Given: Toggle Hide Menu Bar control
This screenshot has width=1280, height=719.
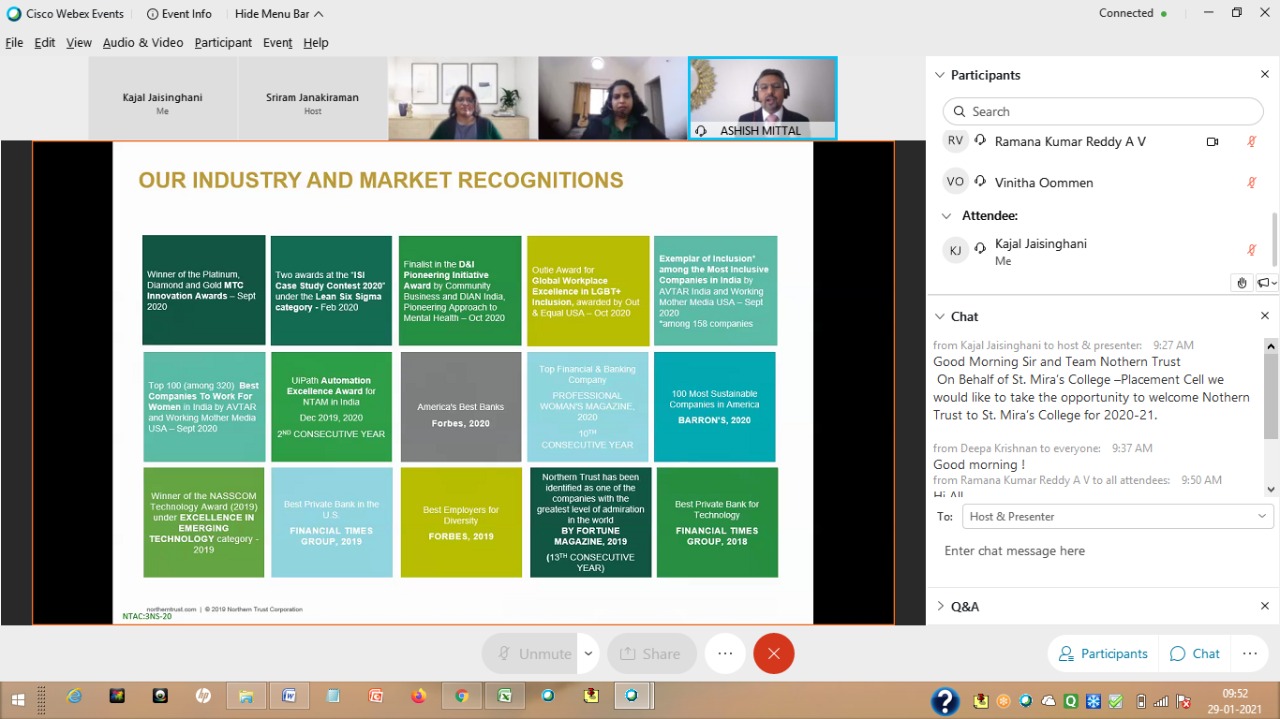Looking at the screenshot, I should [x=279, y=14].
